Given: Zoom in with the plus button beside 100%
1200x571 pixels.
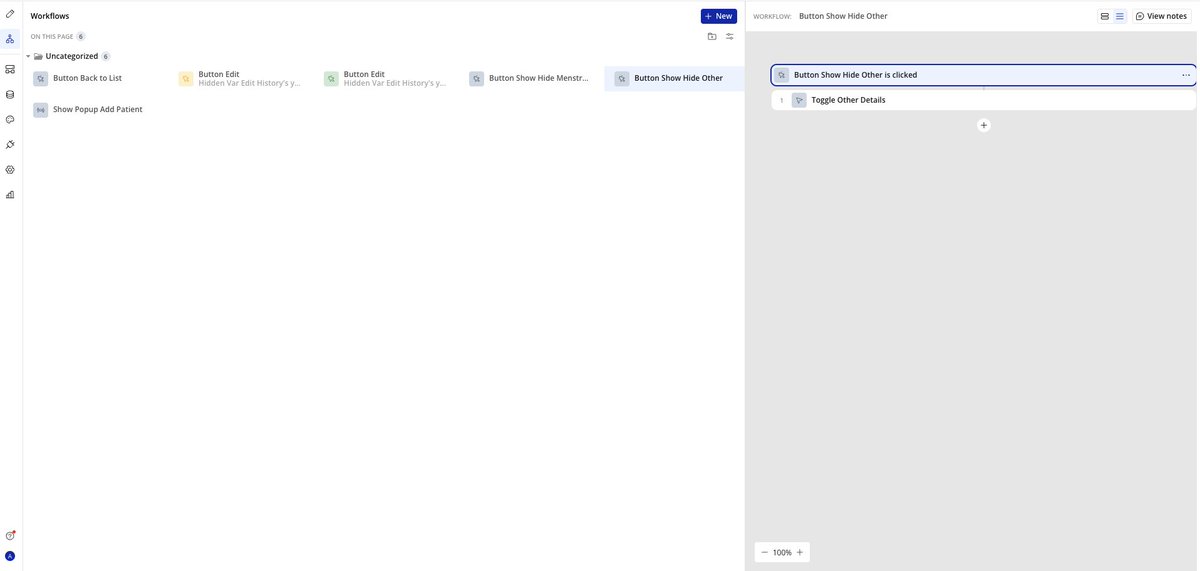Looking at the screenshot, I should (800, 552).
